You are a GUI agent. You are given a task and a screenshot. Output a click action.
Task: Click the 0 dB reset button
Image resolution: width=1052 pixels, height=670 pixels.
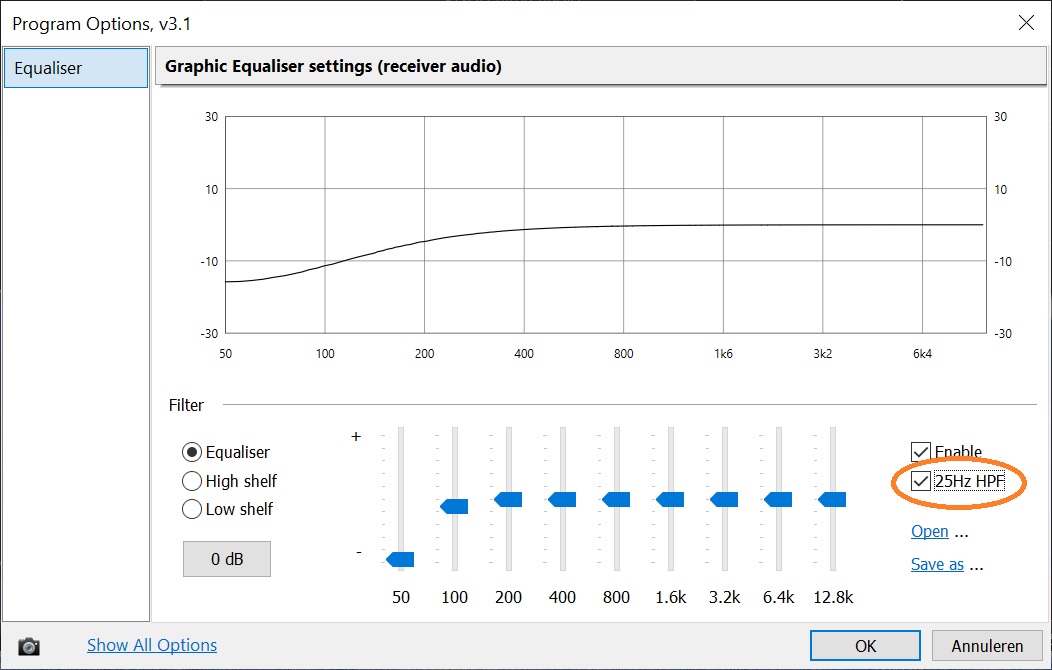click(x=227, y=559)
